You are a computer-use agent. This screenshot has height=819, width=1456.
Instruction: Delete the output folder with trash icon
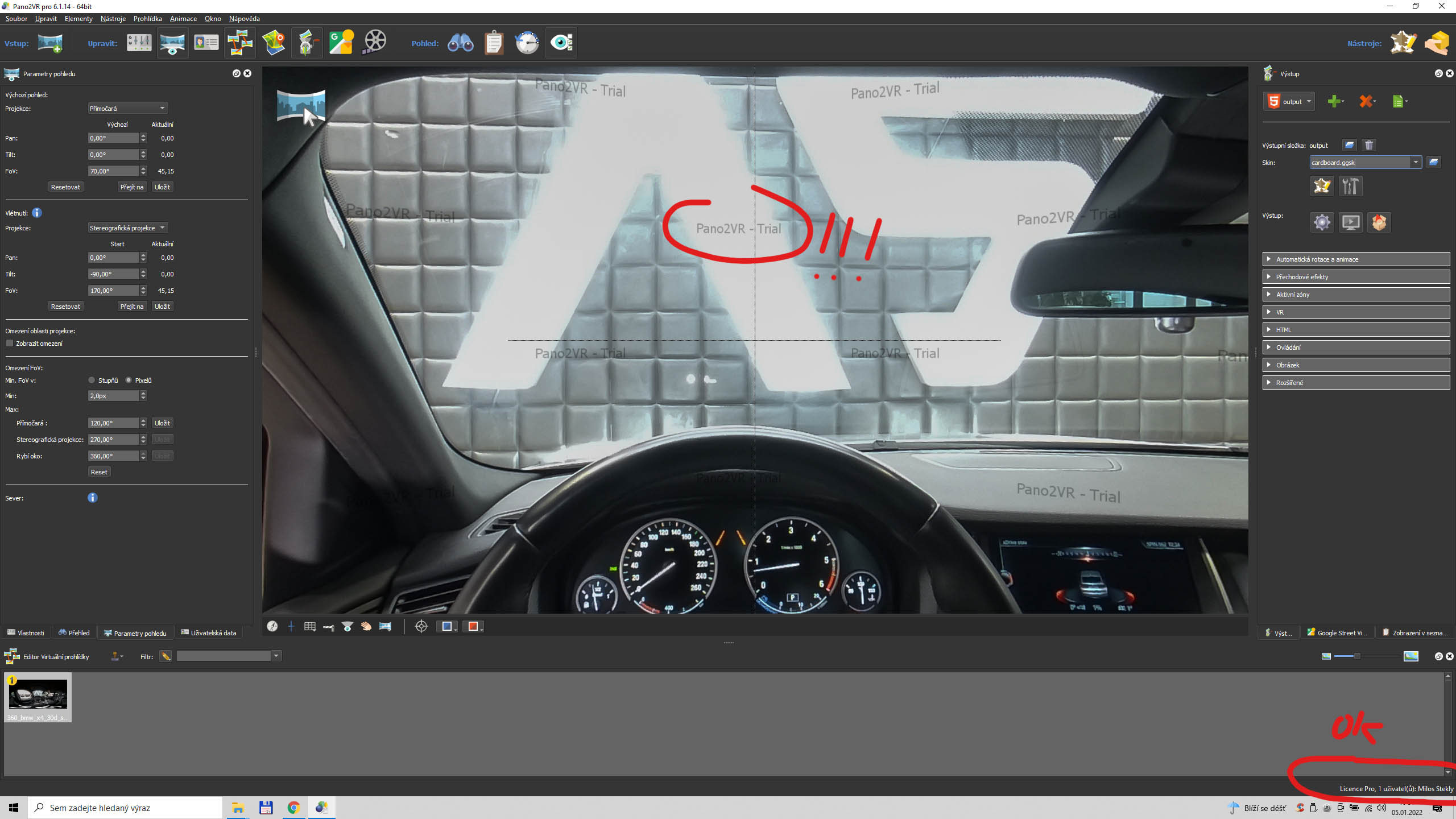1369,145
